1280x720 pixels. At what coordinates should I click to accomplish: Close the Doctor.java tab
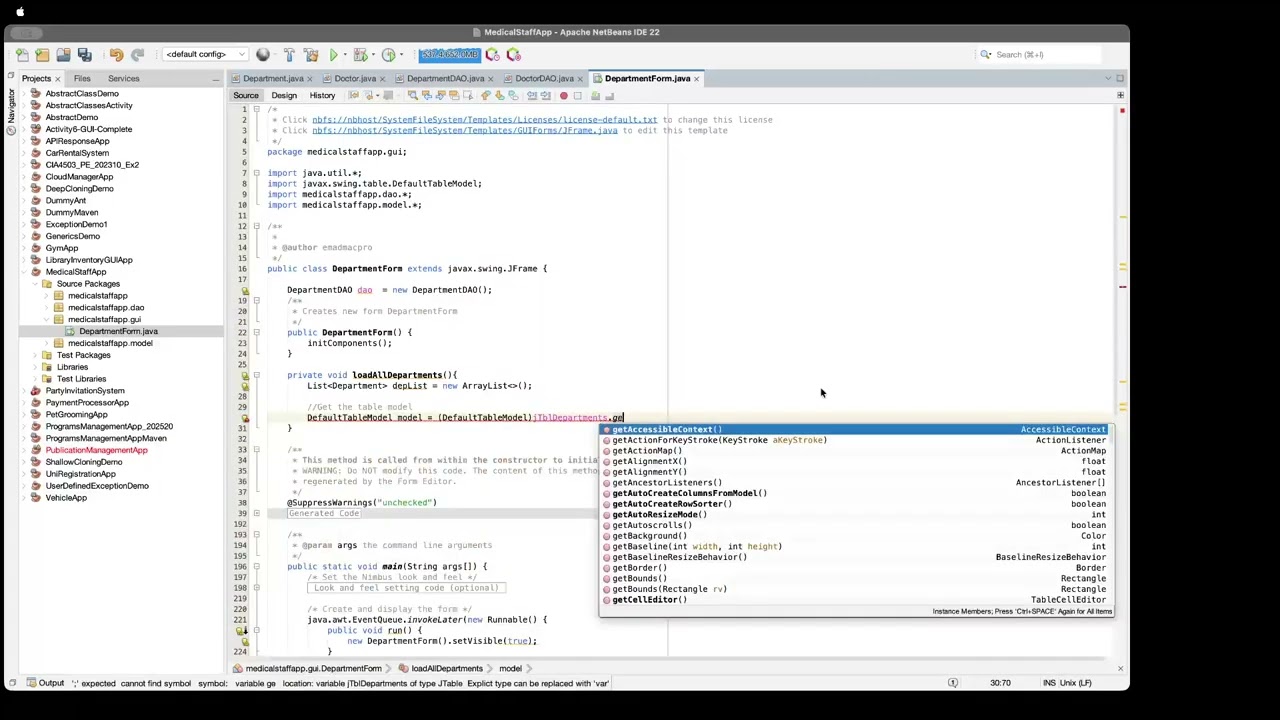pyautogui.click(x=383, y=78)
